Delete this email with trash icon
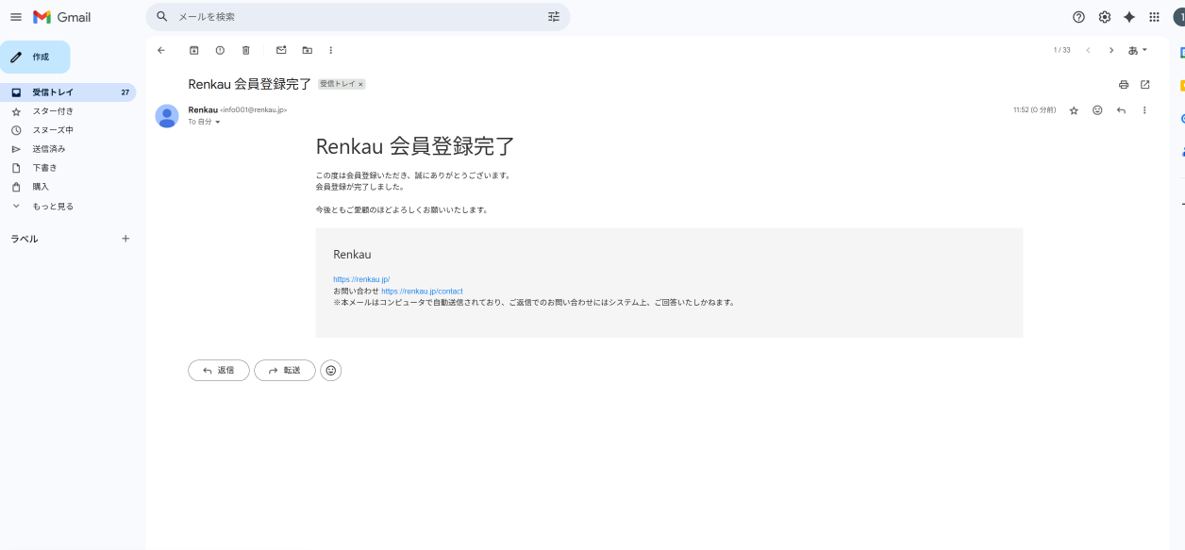 click(246, 50)
